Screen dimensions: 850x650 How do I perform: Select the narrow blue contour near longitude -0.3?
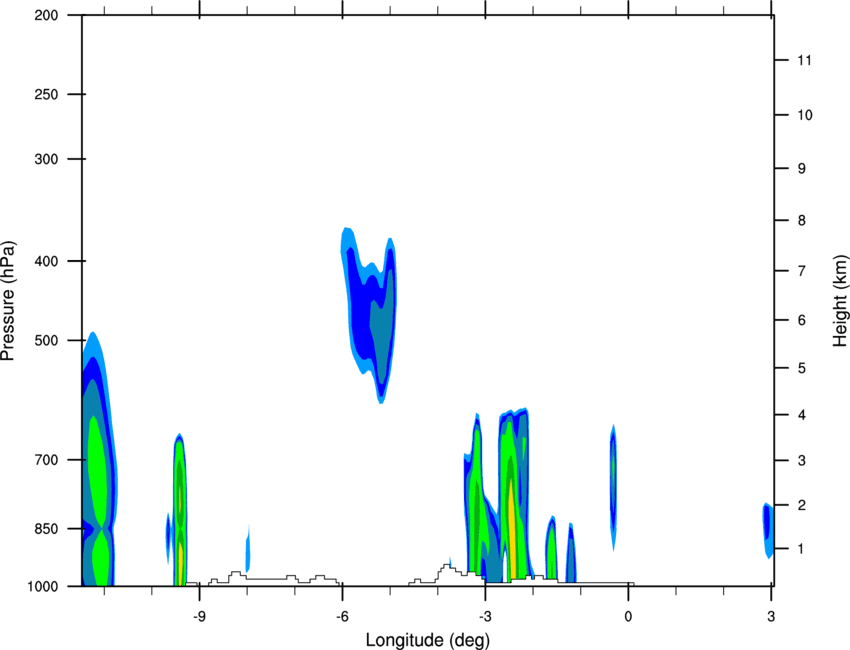(x=613, y=487)
